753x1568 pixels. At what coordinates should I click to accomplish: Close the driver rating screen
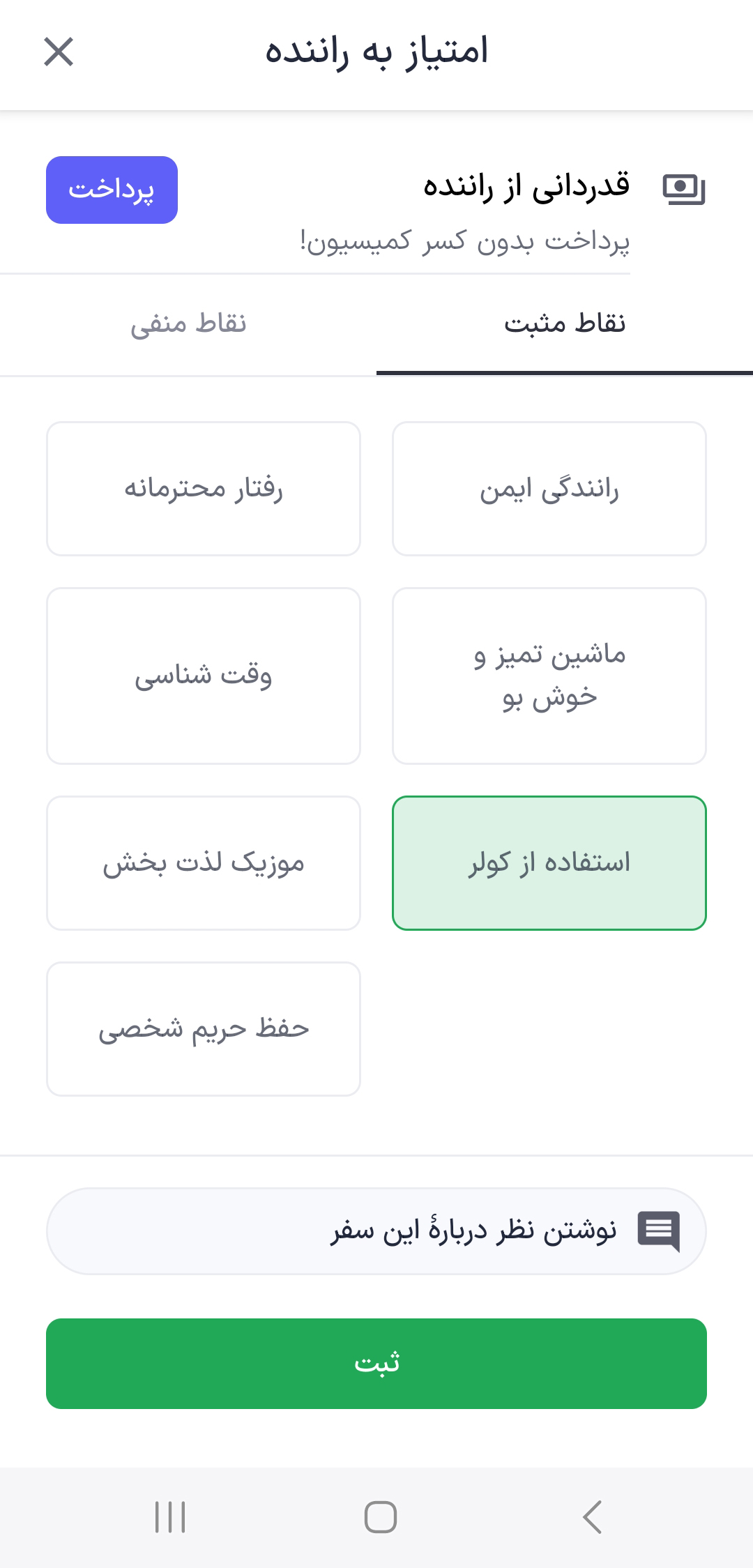click(59, 52)
